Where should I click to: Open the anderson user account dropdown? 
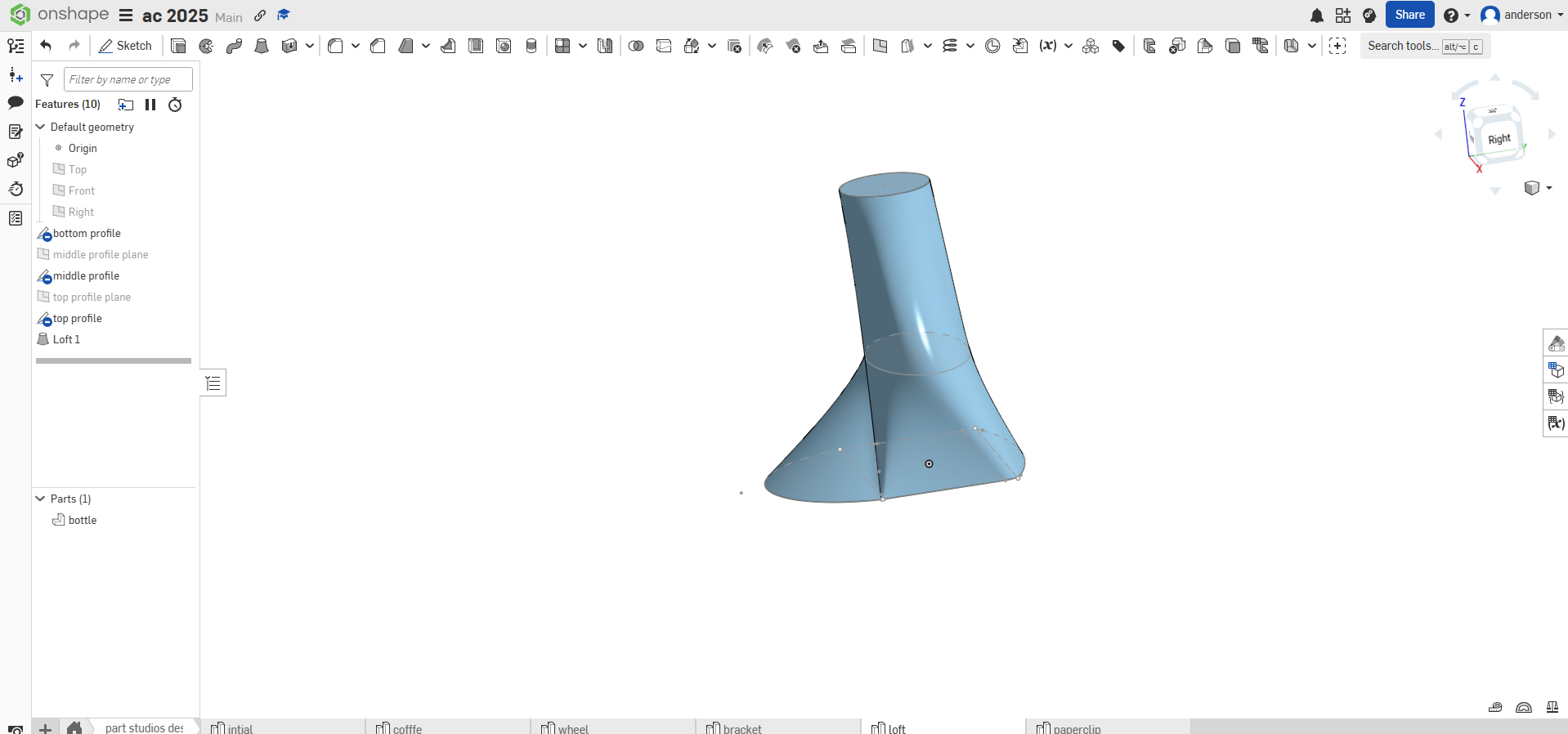(x=1521, y=15)
